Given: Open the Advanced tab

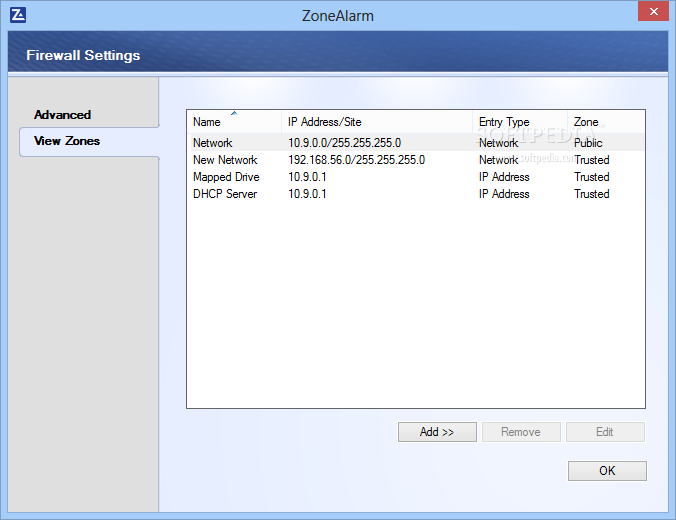Looking at the screenshot, I should tap(63, 115).
